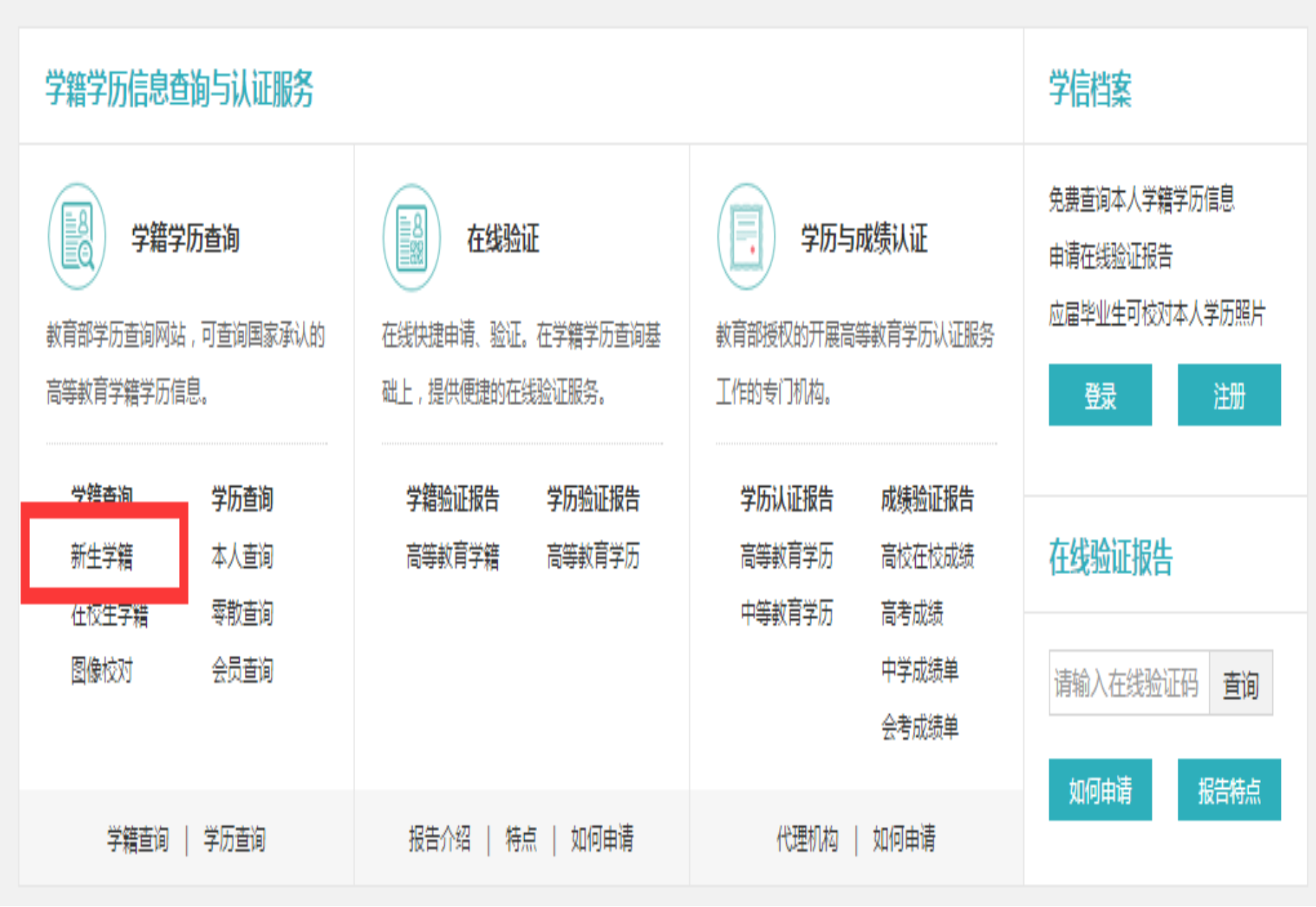Open the 报告特点 teal button

pos(1229,790)
